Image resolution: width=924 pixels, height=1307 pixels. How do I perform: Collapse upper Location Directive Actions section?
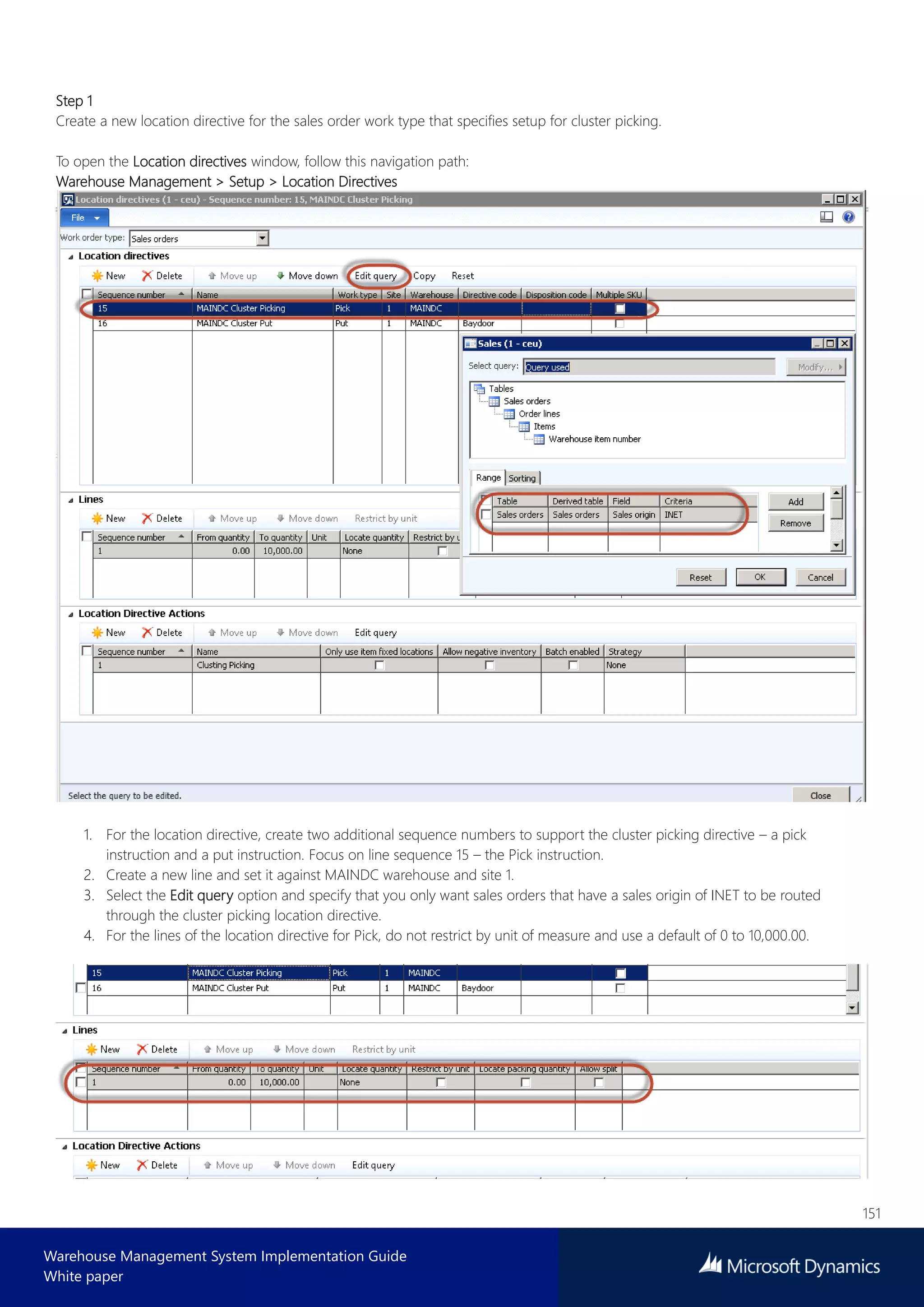(70, 614)
